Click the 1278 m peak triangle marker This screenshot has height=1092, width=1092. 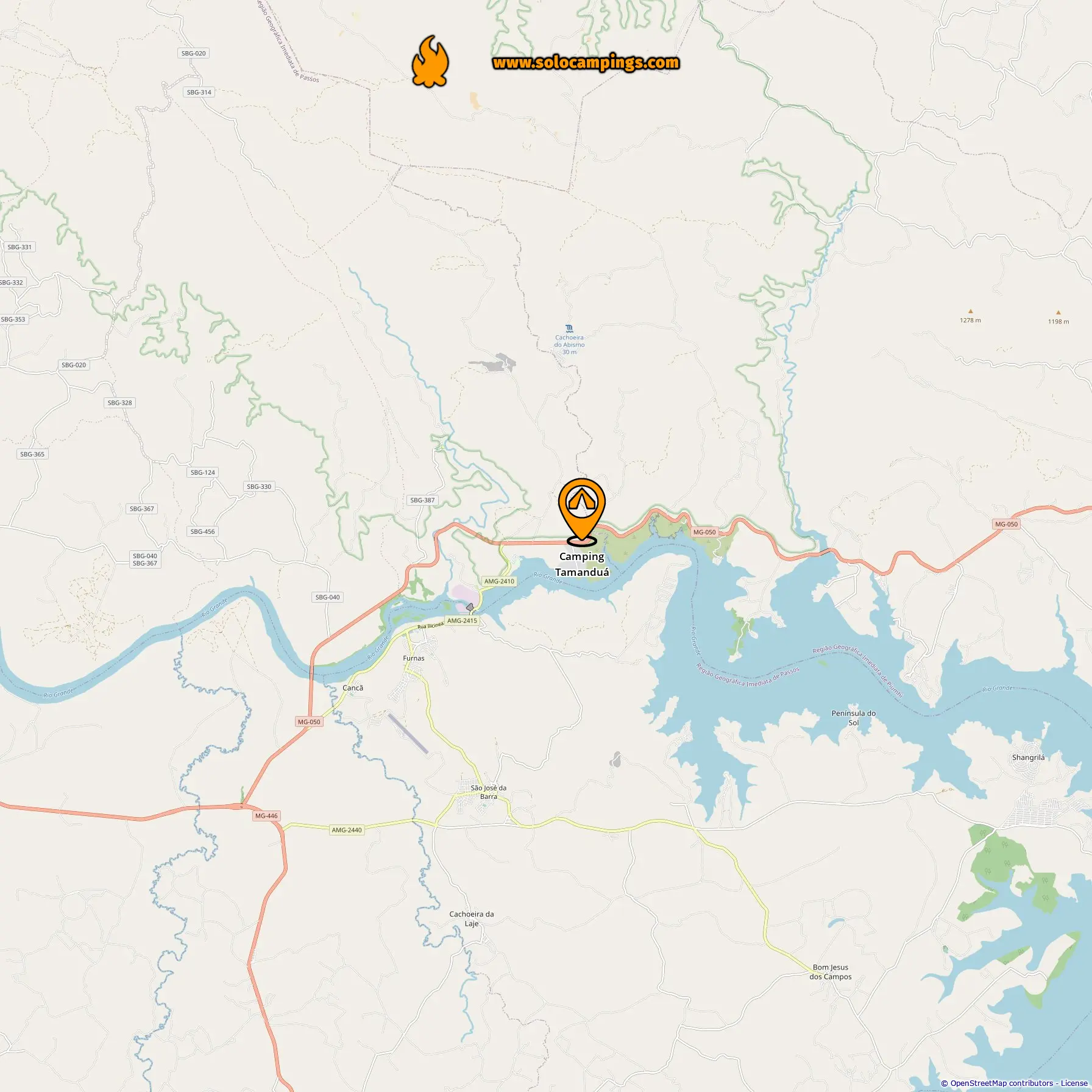coord(971,311)
